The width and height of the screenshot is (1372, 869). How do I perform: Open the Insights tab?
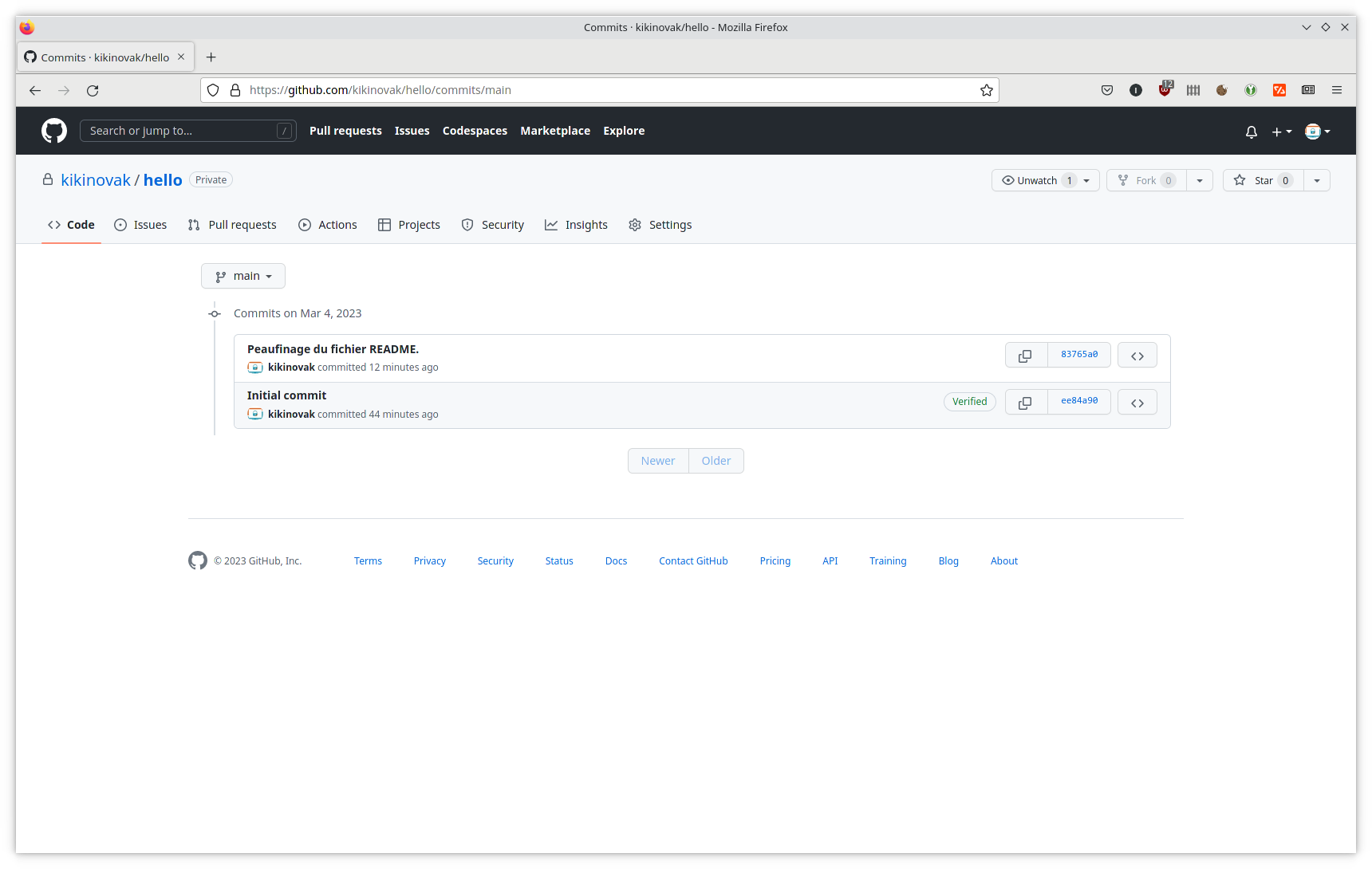(x=576, y=225)
